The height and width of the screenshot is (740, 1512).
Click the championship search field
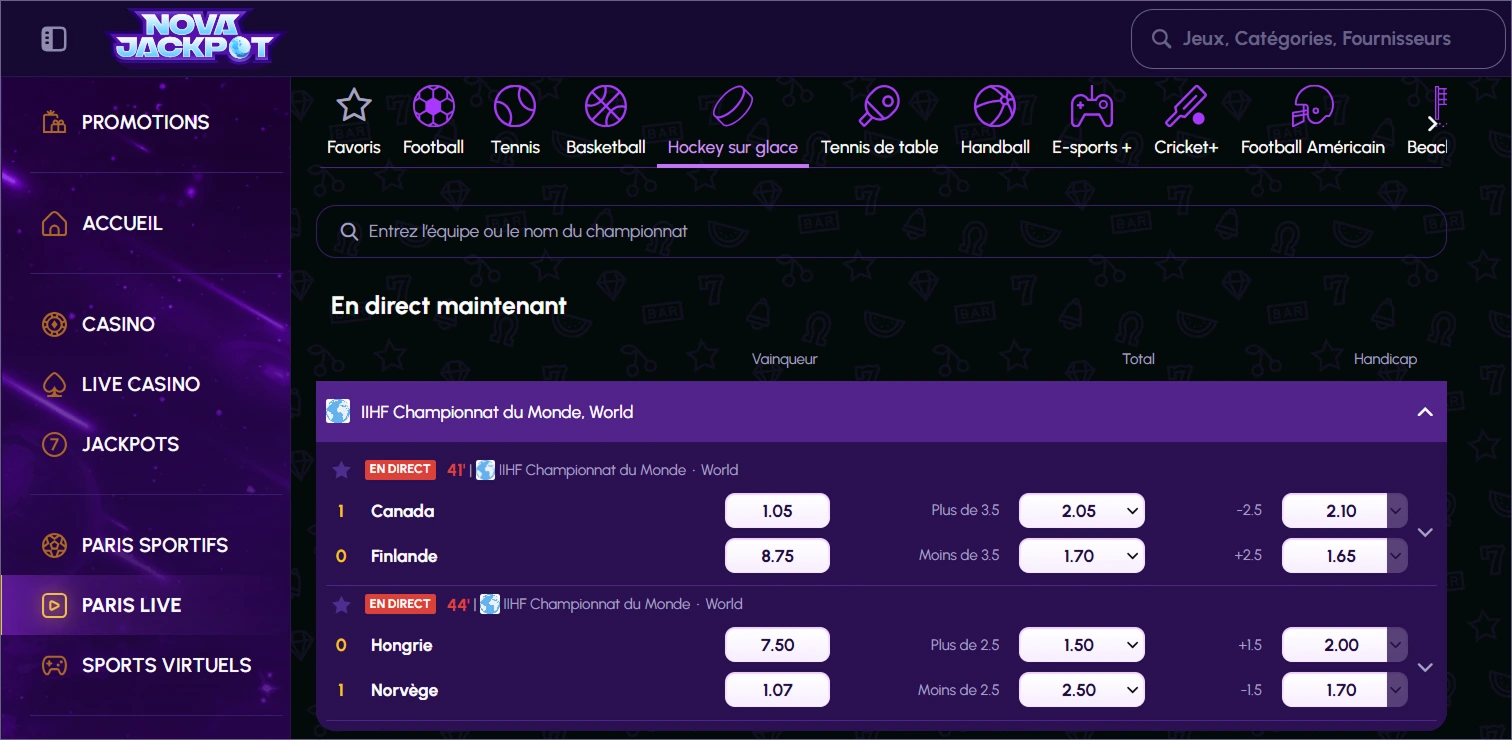(x=880, y=231)
